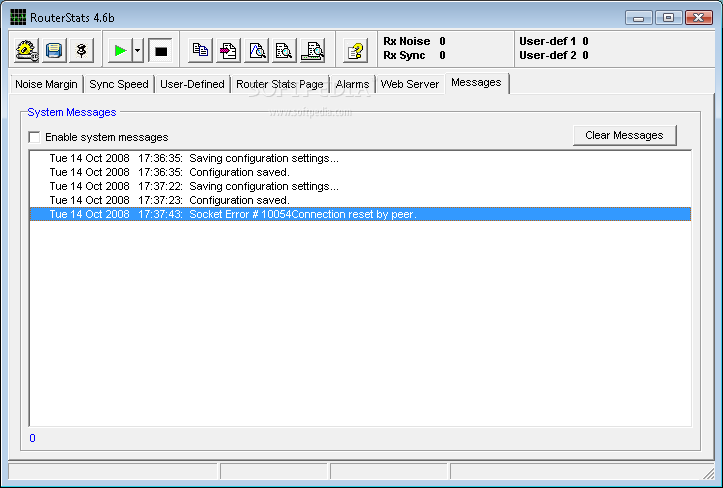Click the User-def 2 value readout
The width and height of the screenshot is (723, 488).
point(585,55)
